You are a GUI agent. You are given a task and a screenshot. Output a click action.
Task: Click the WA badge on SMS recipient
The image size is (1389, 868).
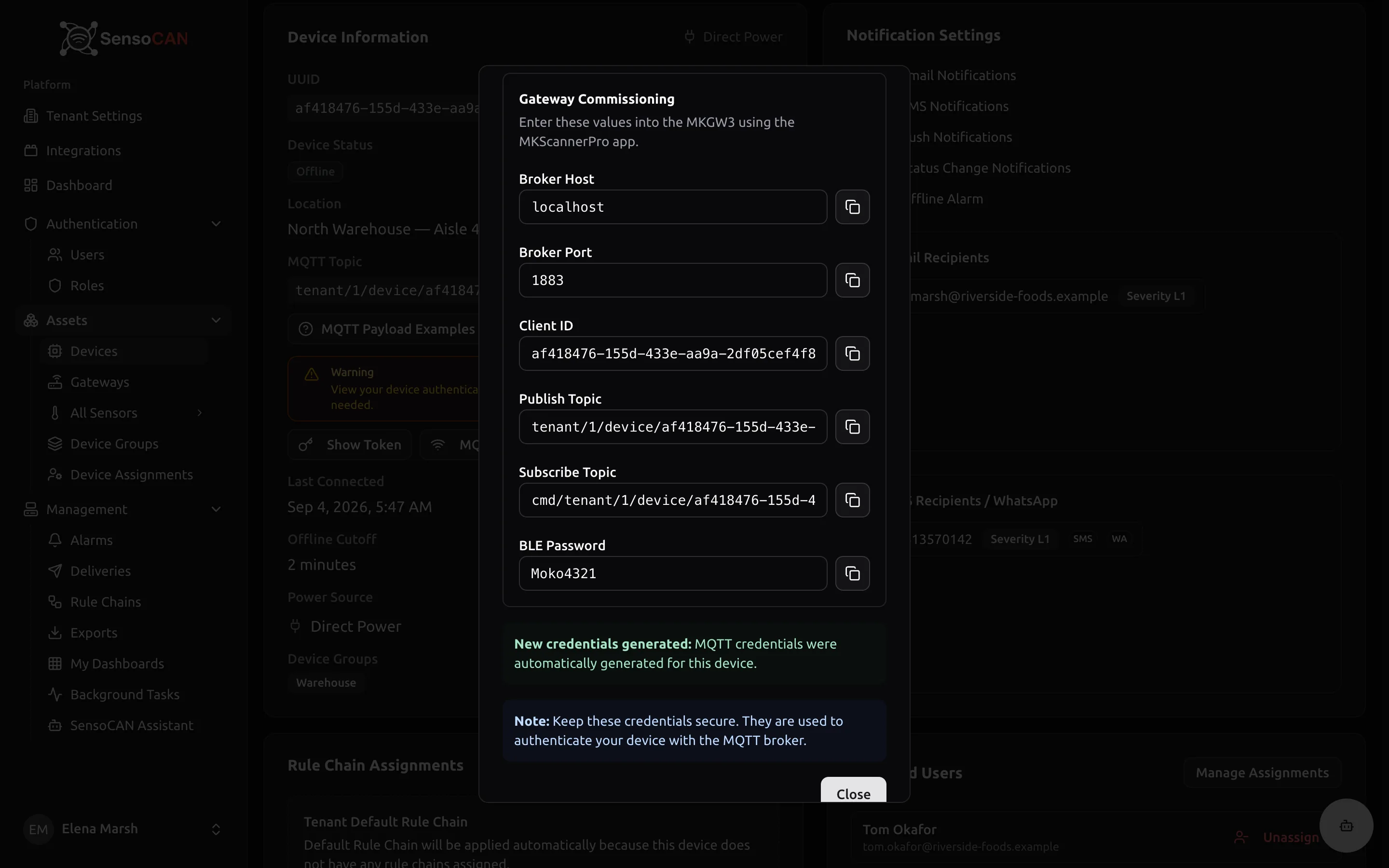pyautogui.click(x=1118, y=539)
